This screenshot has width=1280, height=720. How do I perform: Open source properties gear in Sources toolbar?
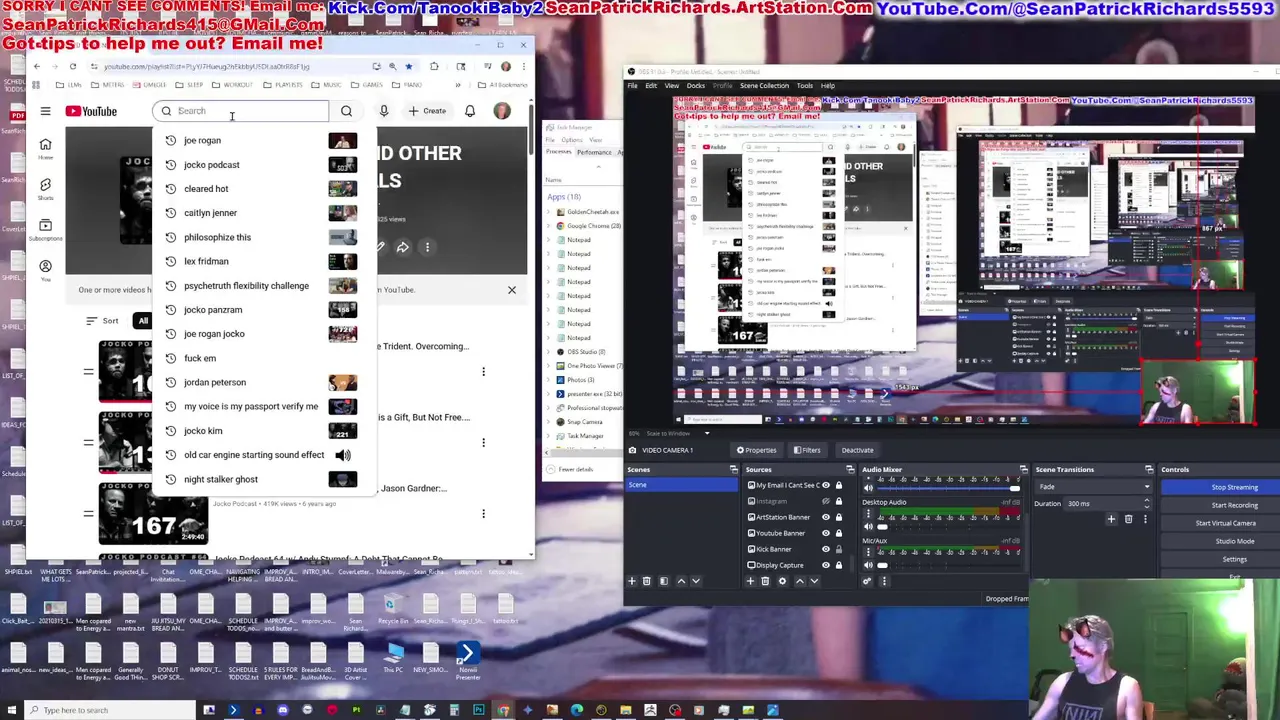coord(782,581)
